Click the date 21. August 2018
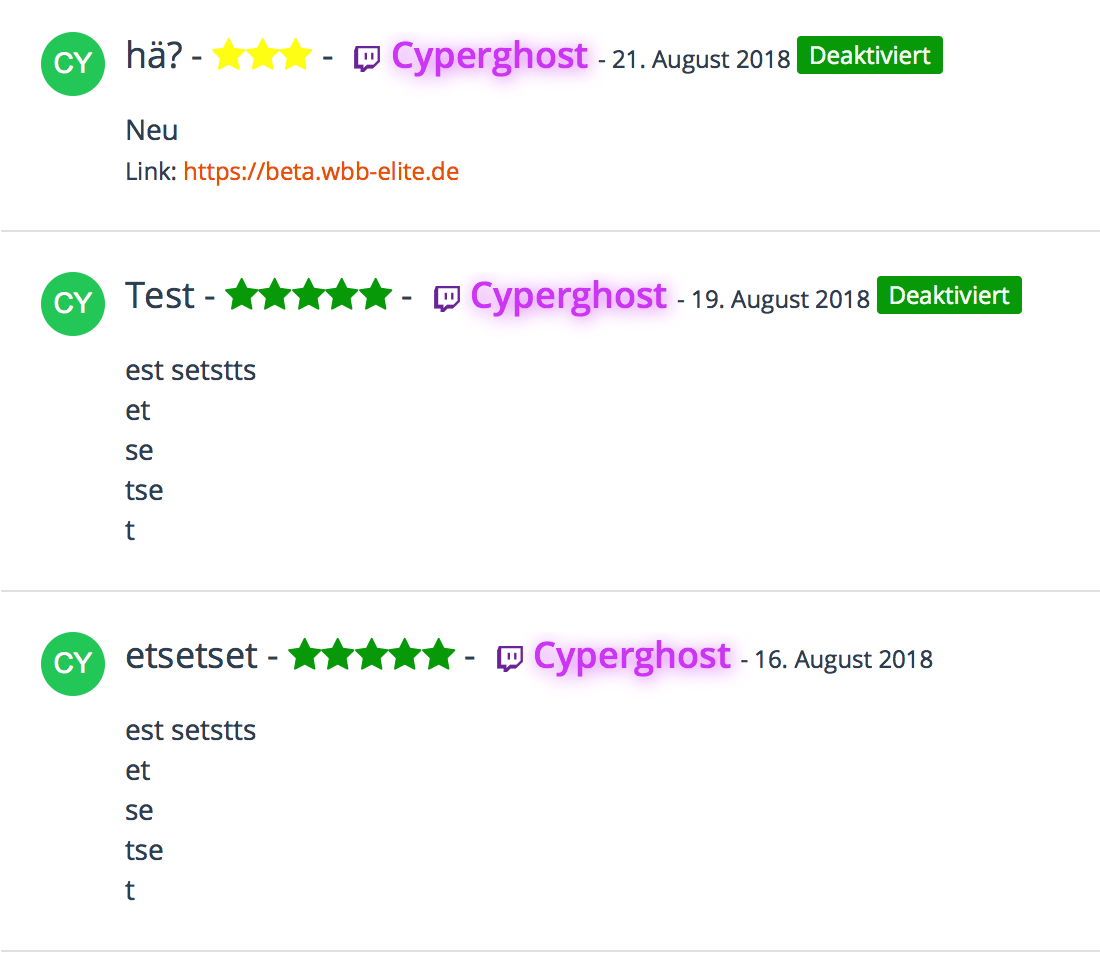 [700, 60]
